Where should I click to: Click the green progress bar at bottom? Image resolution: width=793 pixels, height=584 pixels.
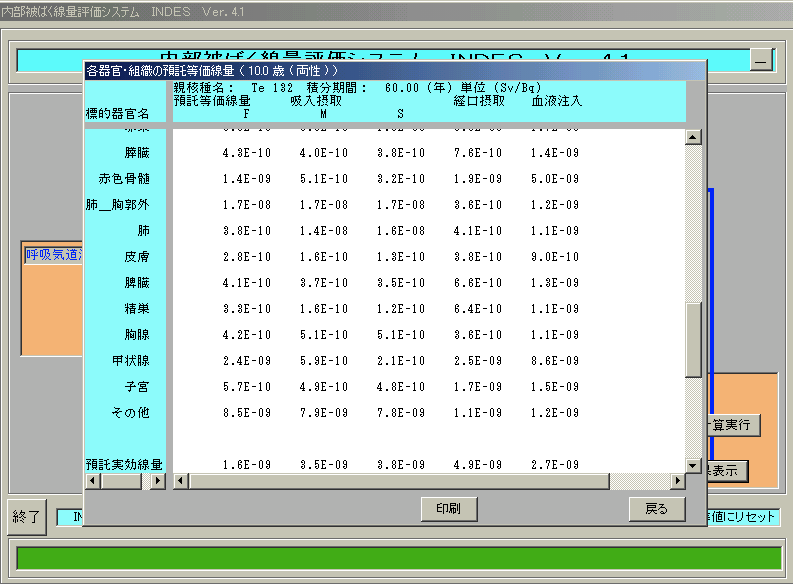396,558
